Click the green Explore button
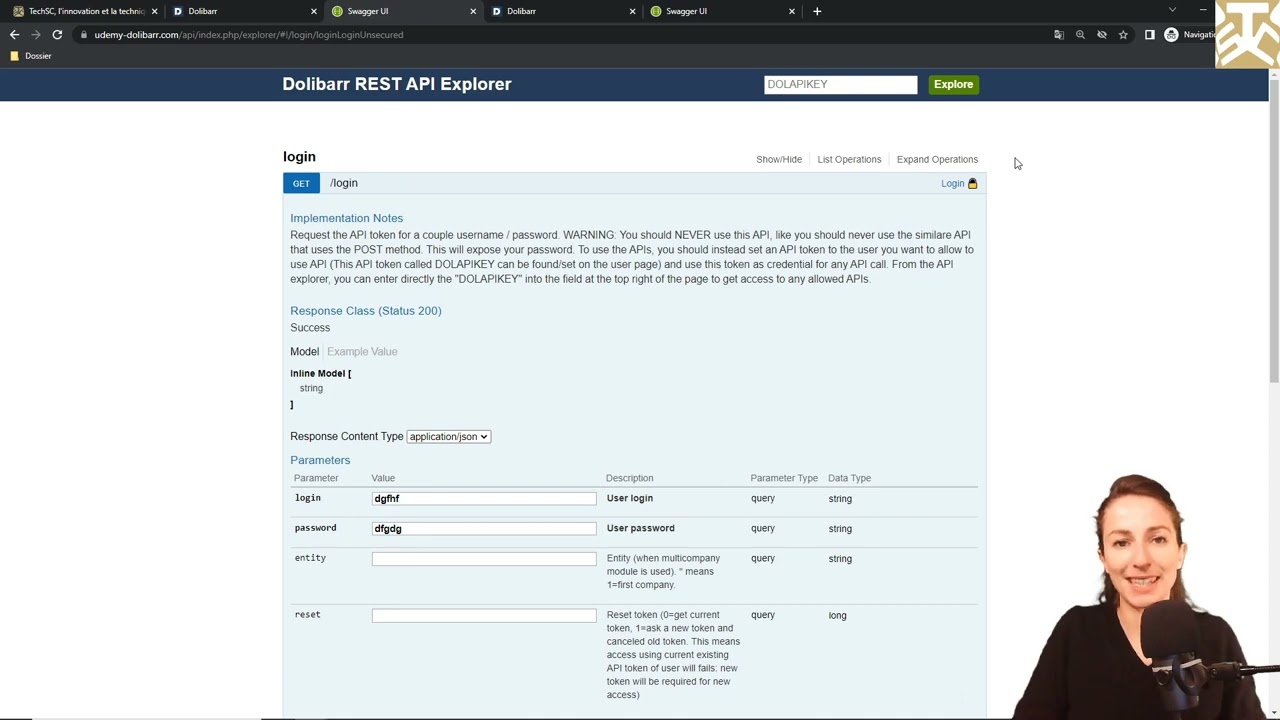The width and height of the screenshot is (1280, 720). point(953,84)
